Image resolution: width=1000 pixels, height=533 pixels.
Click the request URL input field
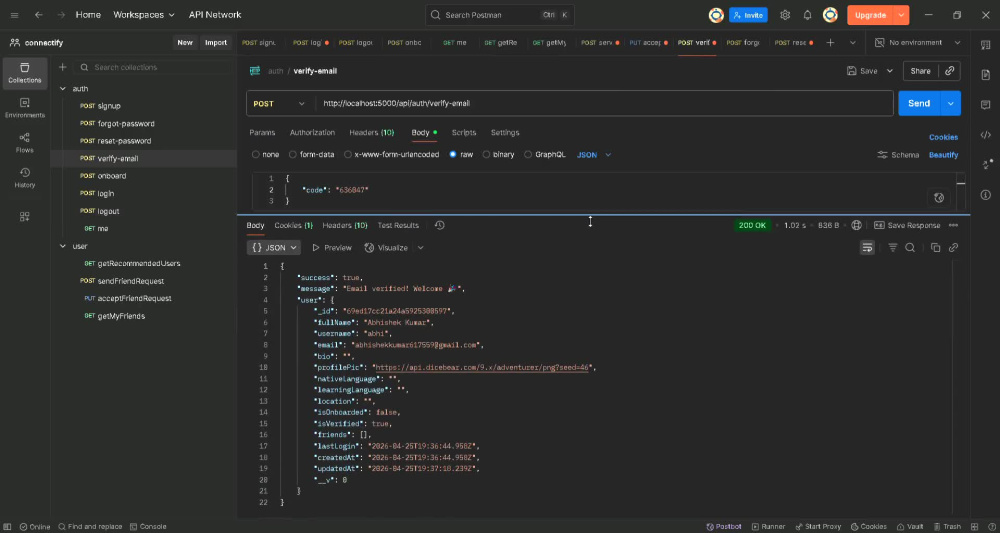pyautogui.click(x=603, y=103)
